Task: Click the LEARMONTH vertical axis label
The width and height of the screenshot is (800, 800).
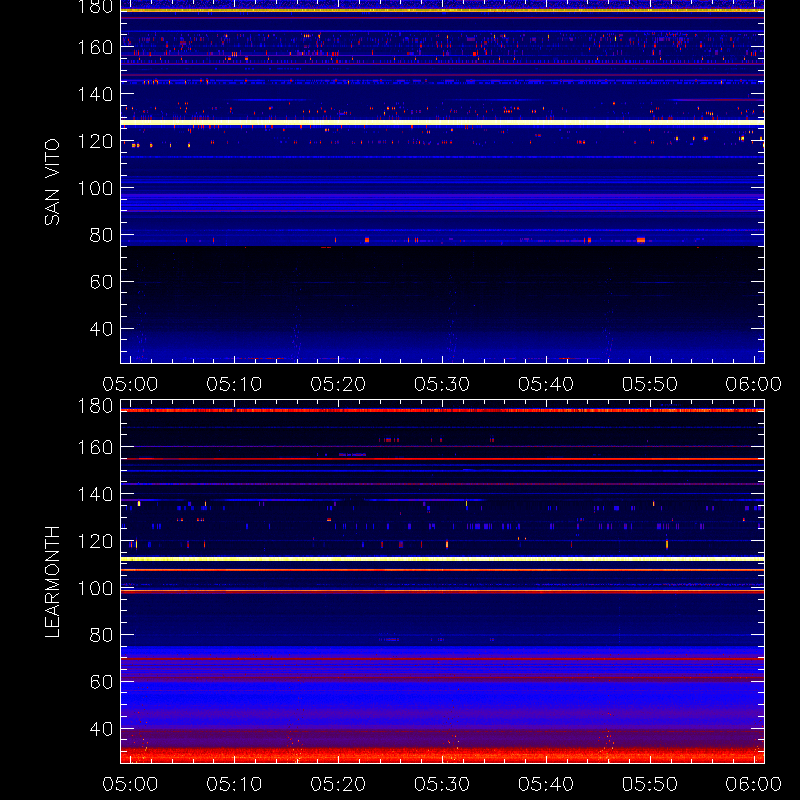Action: click(x=52, y=582)
